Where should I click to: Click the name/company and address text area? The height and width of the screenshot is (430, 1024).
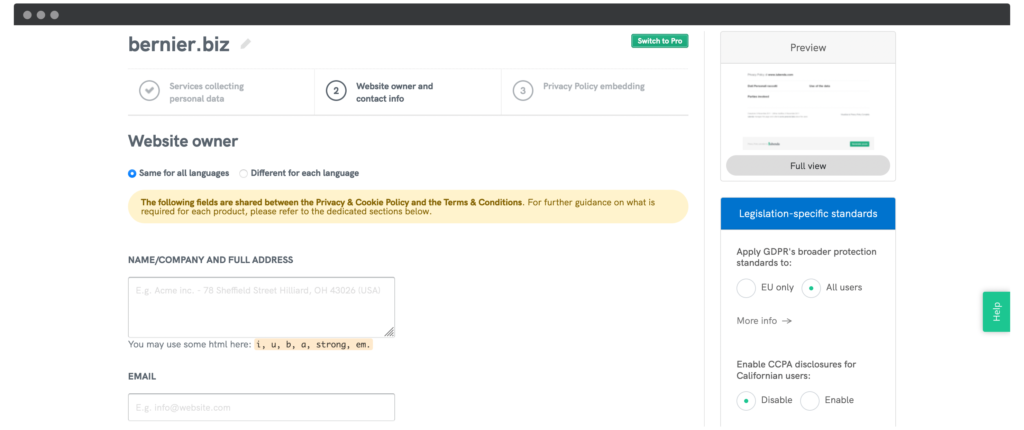click(261, 307)
